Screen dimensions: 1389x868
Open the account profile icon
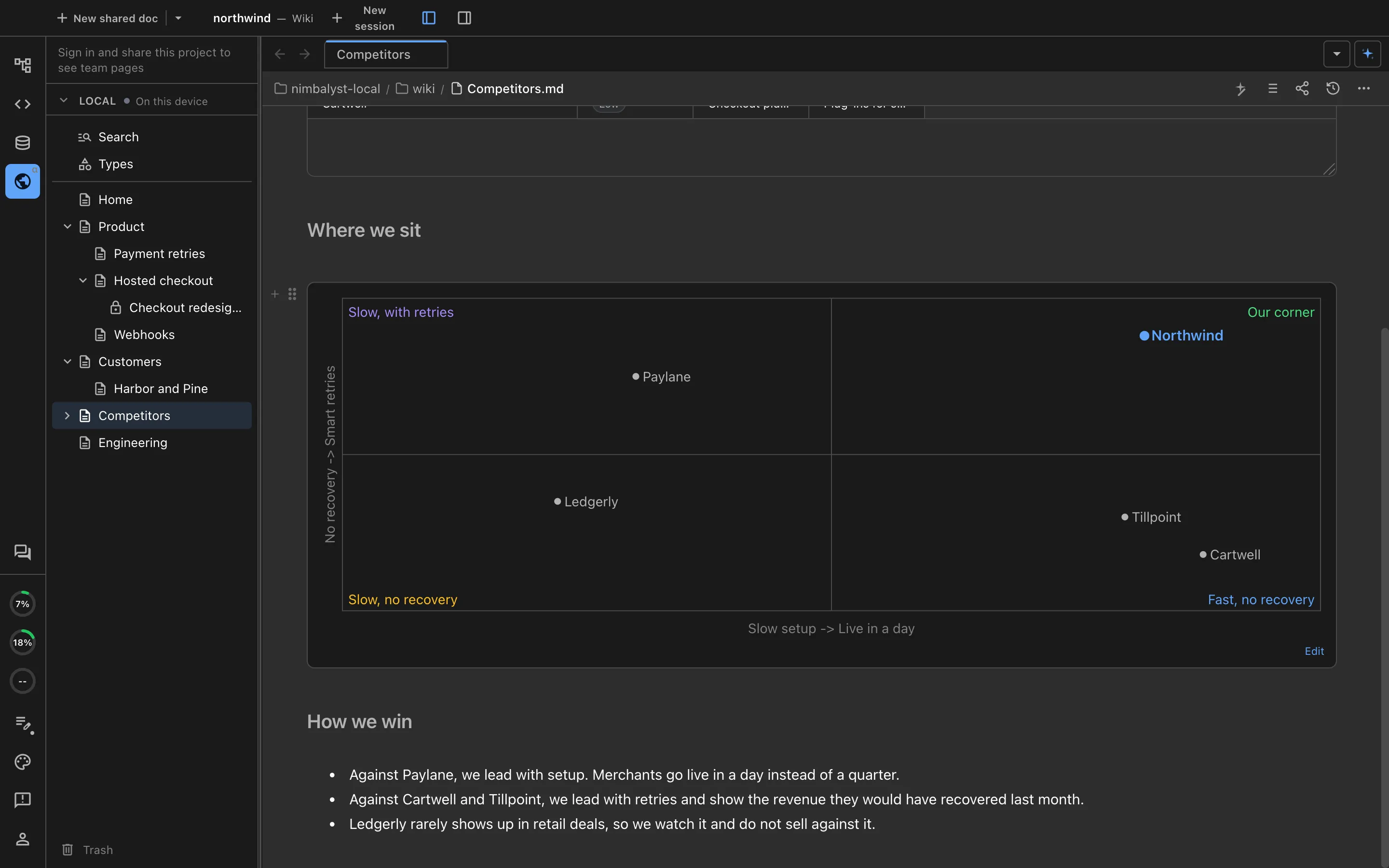(x=22, y=839)
